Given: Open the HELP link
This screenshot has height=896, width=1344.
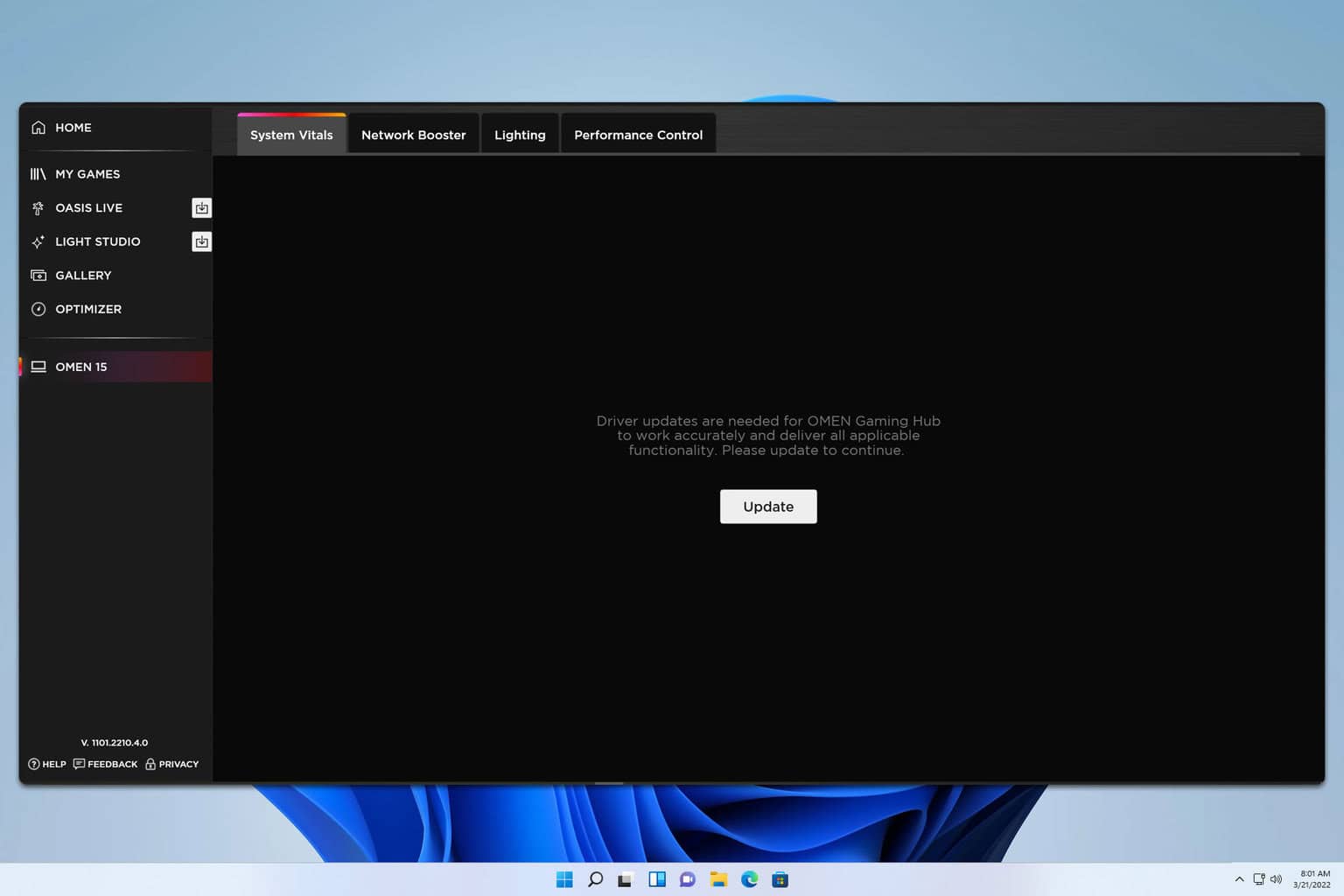Looking at the screenshot, I should pos(47,764).
